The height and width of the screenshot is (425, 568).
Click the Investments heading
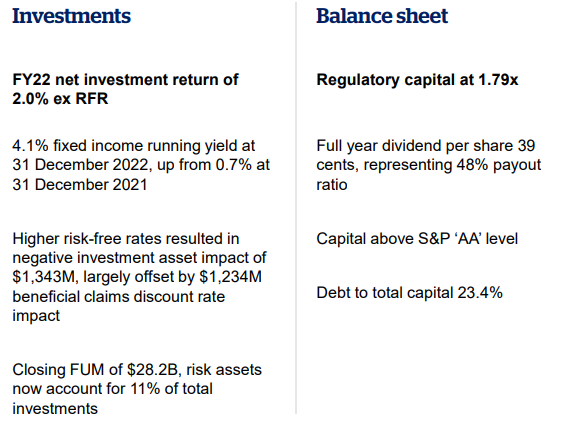click(71, 16)
